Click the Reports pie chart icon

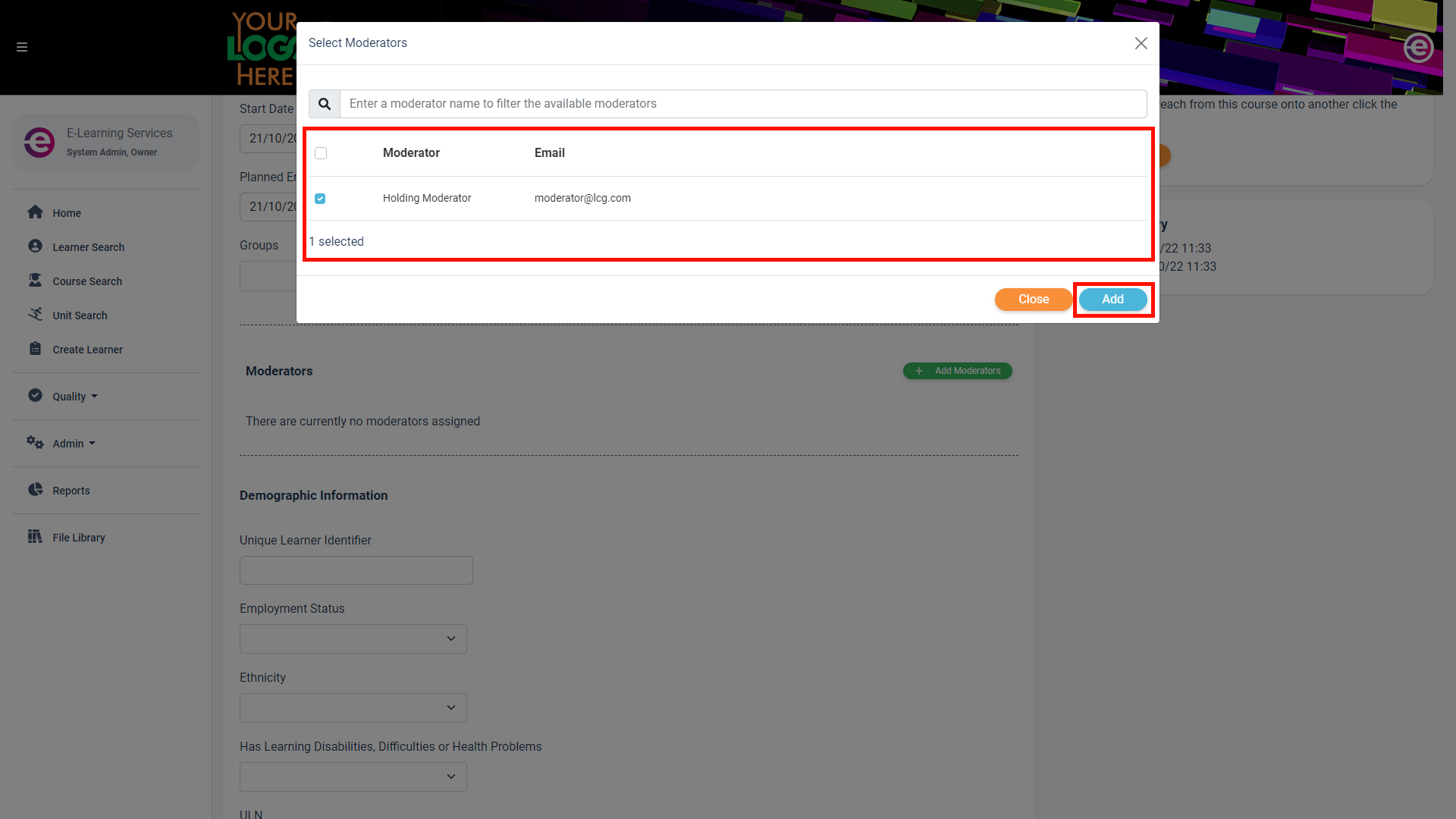point(35,490)
